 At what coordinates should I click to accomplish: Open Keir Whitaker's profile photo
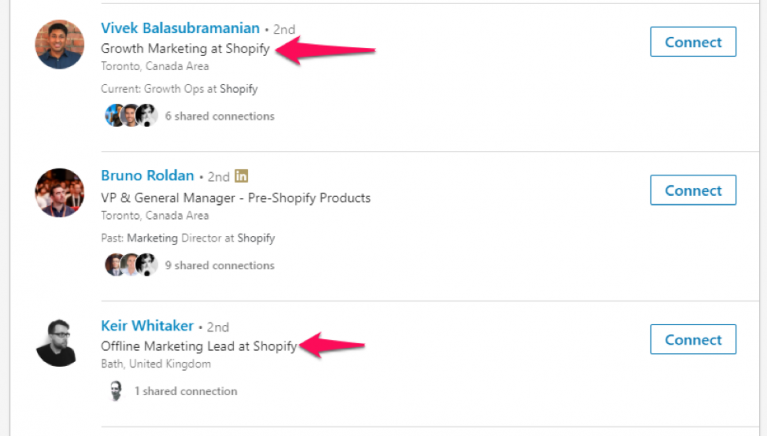coord(57,343)
